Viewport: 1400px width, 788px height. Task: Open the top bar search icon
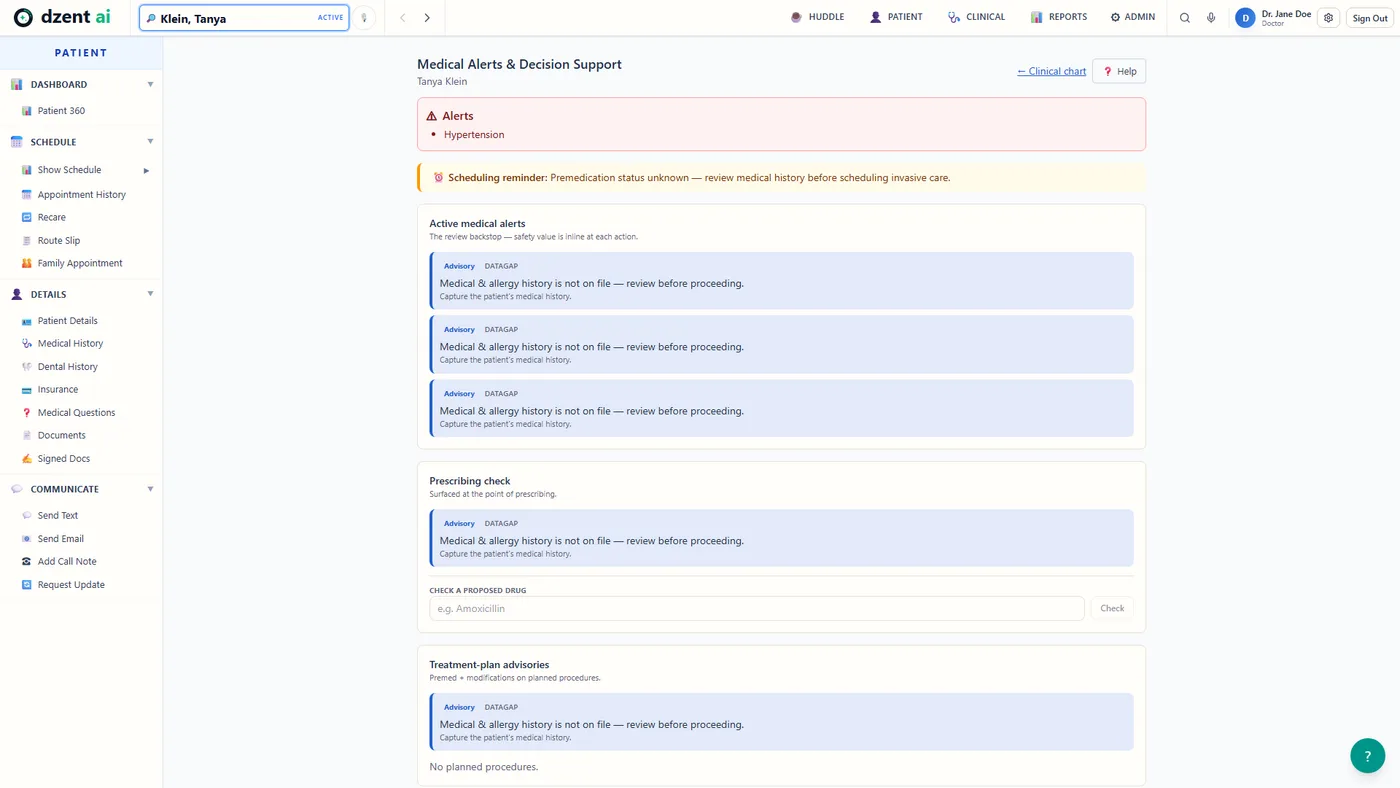click(1185, 18)
